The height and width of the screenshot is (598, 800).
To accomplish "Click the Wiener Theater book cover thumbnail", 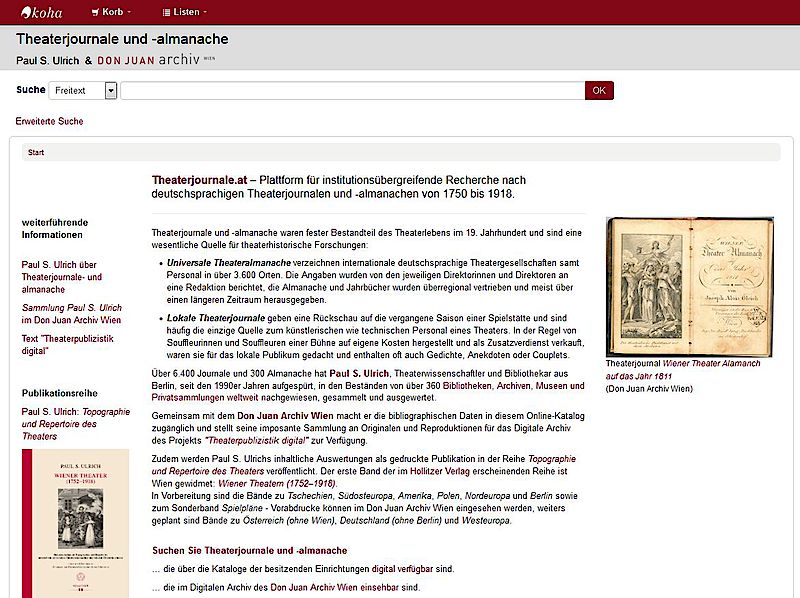I will (x=75, y=525).
